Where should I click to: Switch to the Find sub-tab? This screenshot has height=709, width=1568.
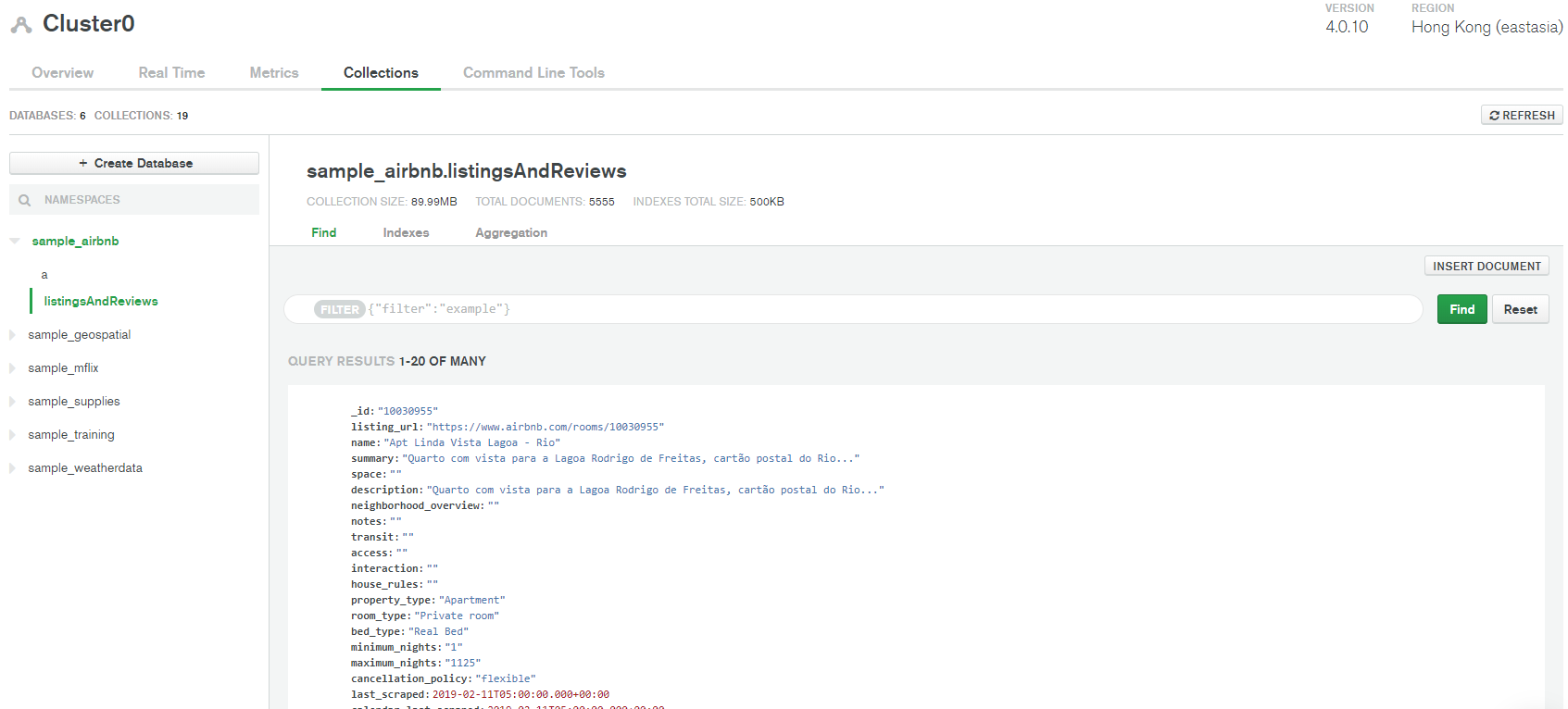click(x=324, y=232)
